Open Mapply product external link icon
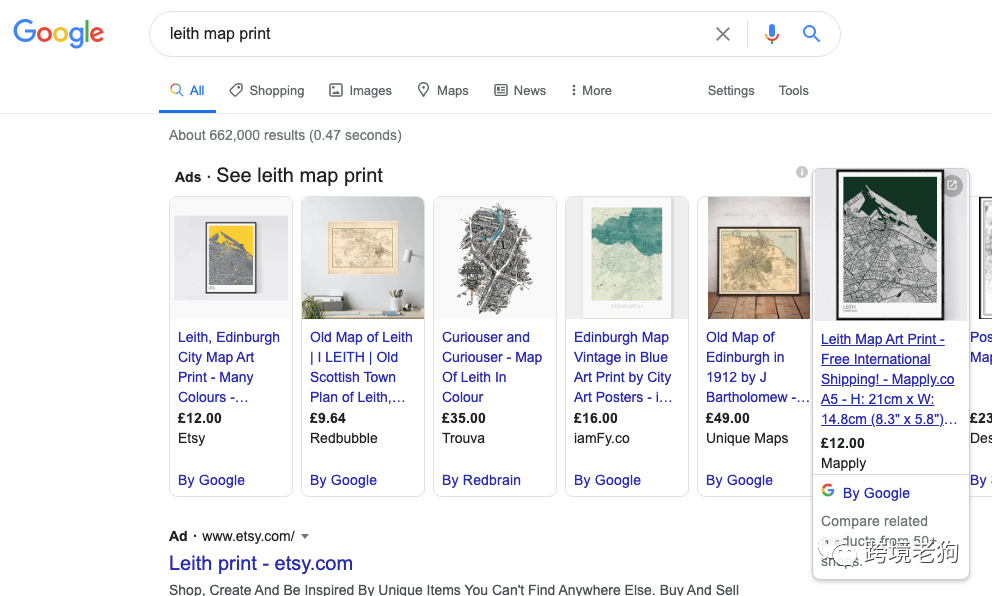Screen dimensions: 992x596 (x=952, y=185)
